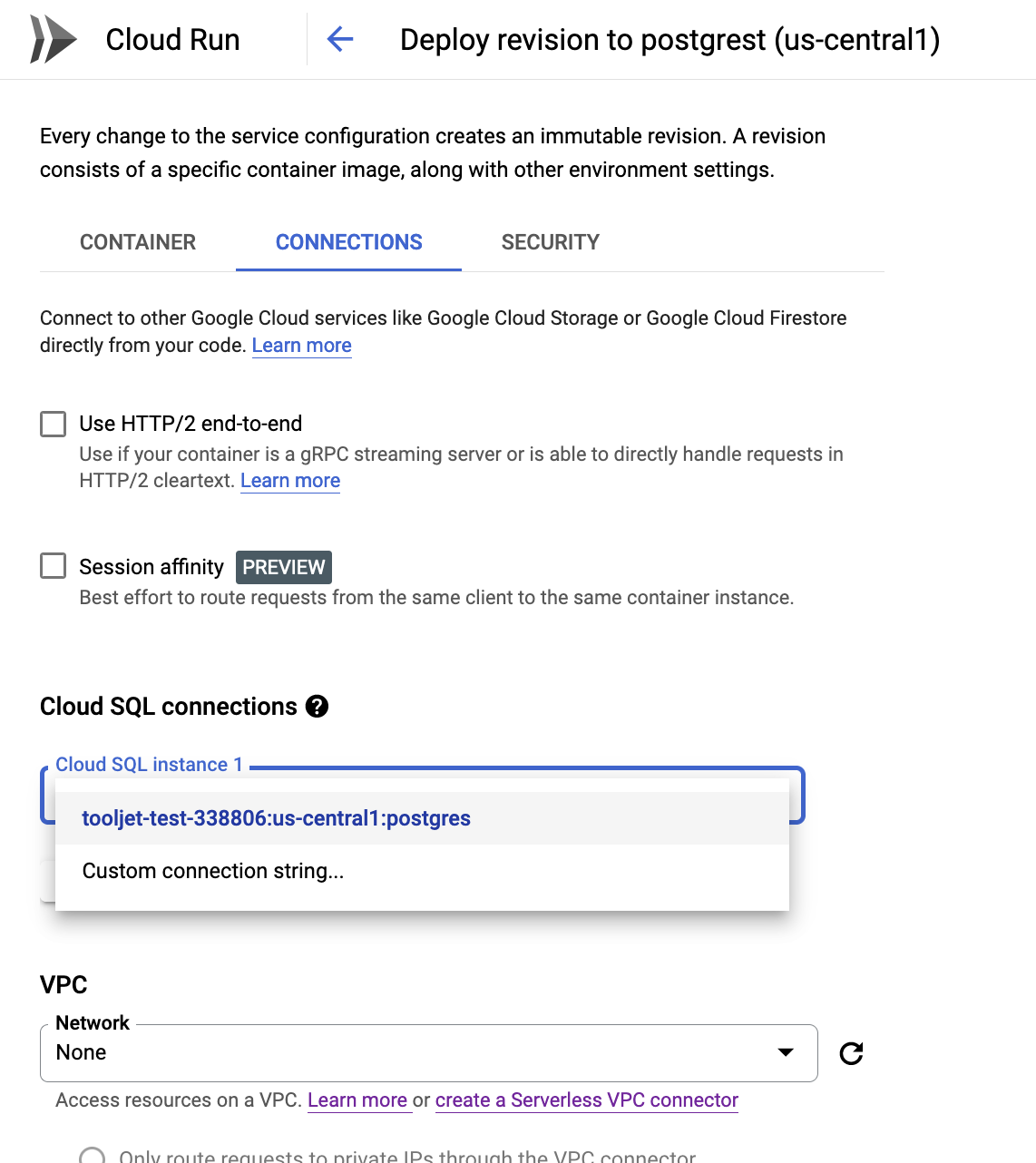The height and width of the screenshot is (1163, 1036).
Task: Expand the VPC Network dropdown
Action: 428,1053
